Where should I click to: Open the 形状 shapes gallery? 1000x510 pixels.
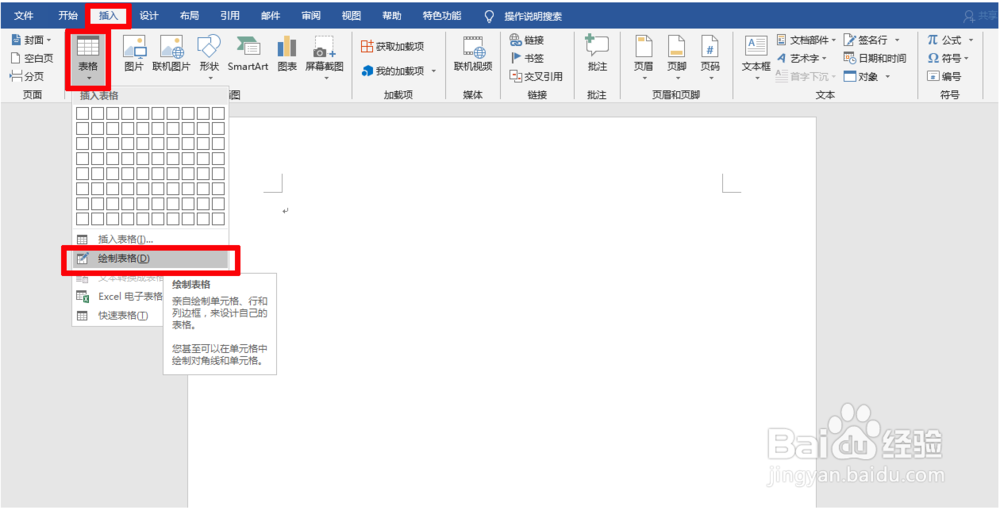pyautogui.click(x=209, y=57)
